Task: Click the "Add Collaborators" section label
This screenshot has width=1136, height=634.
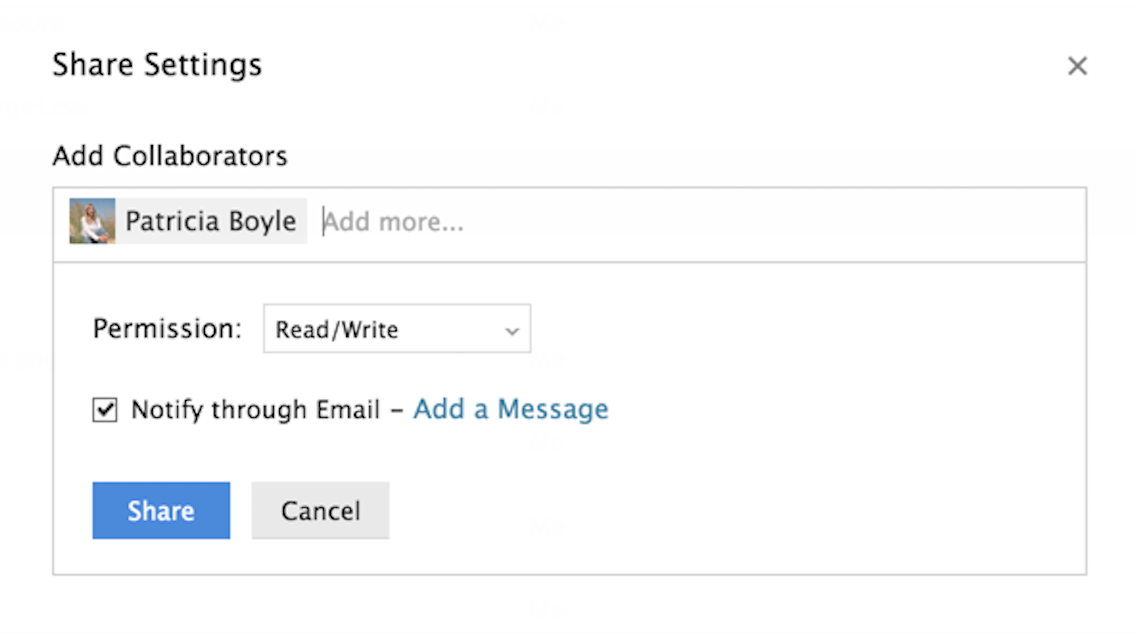Action: click(170, 156)
